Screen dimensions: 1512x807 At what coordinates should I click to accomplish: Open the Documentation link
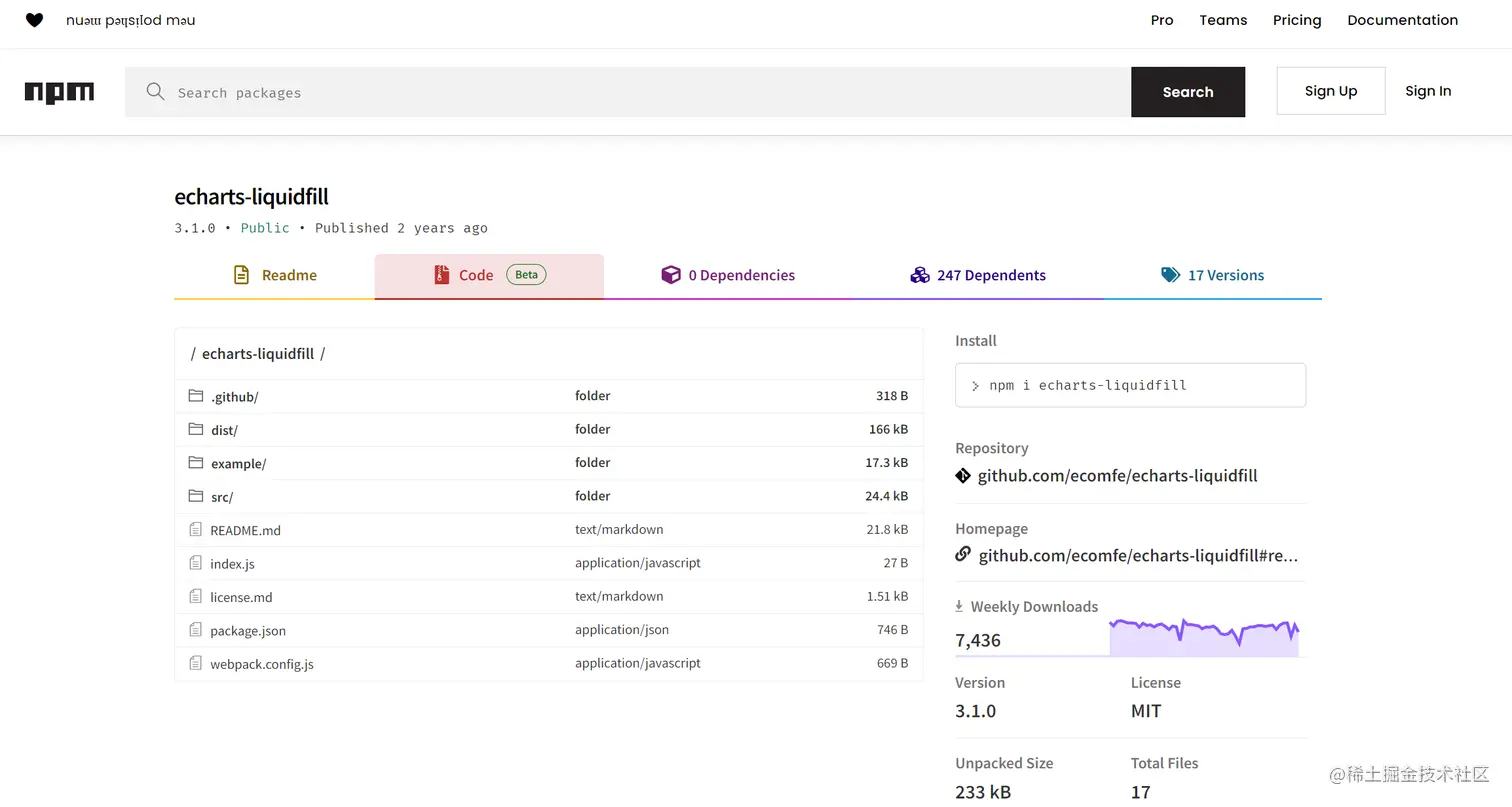[x=1402, y=20]
